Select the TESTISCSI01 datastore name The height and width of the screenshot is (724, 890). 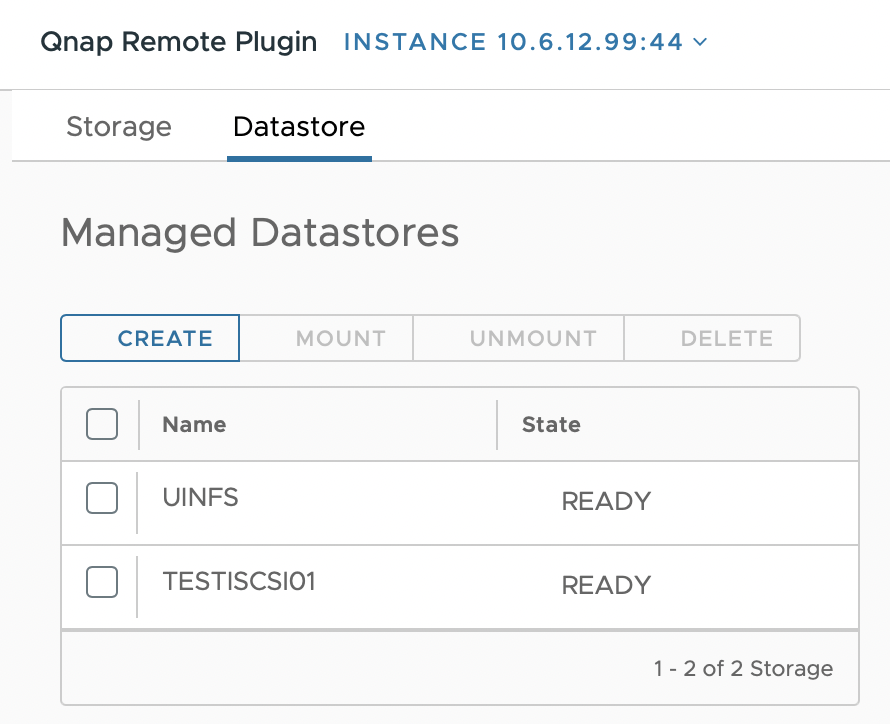click(x=239, y=581)
